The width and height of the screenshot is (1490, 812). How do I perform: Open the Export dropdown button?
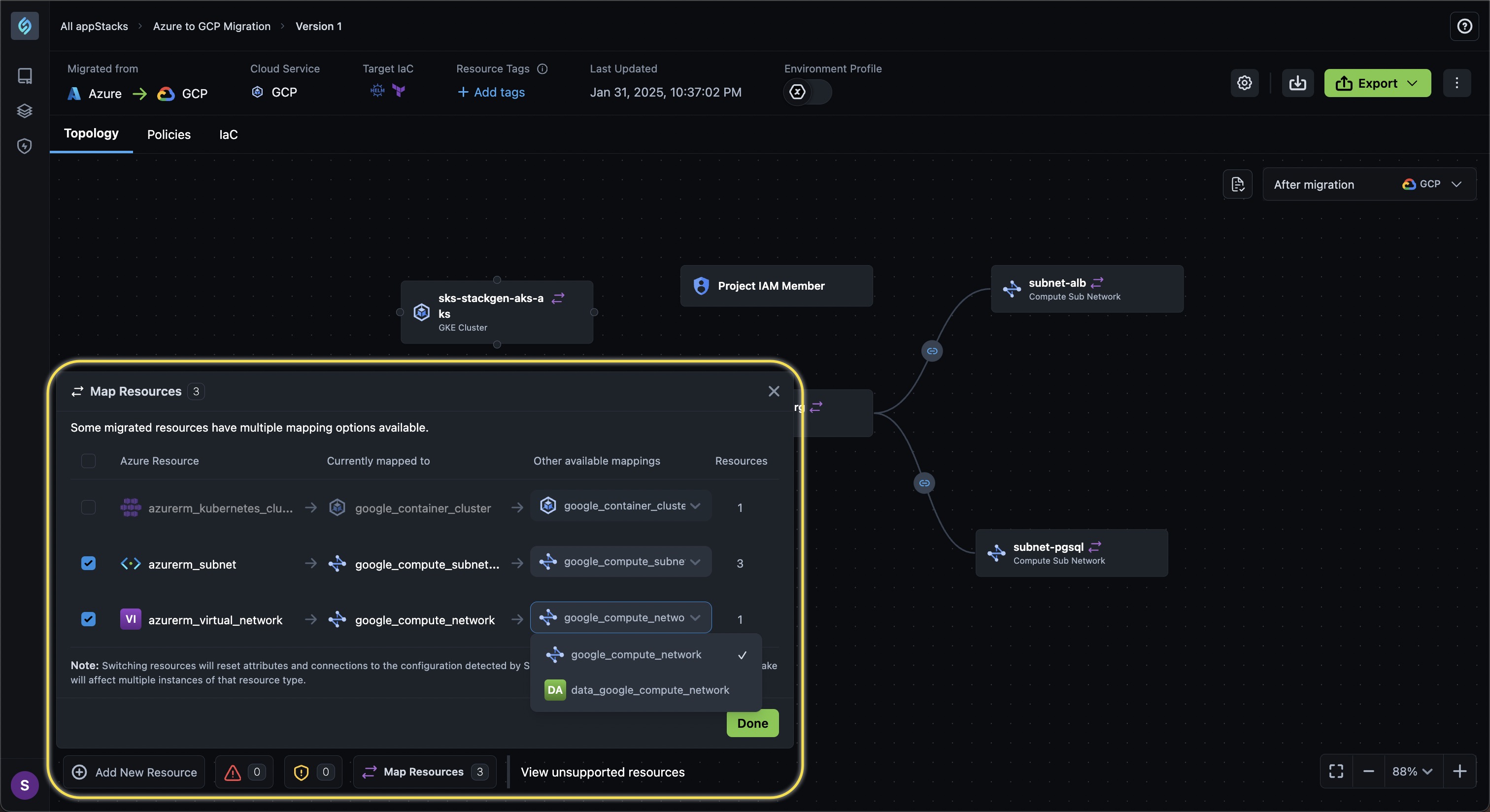(x=1377, y=83)
